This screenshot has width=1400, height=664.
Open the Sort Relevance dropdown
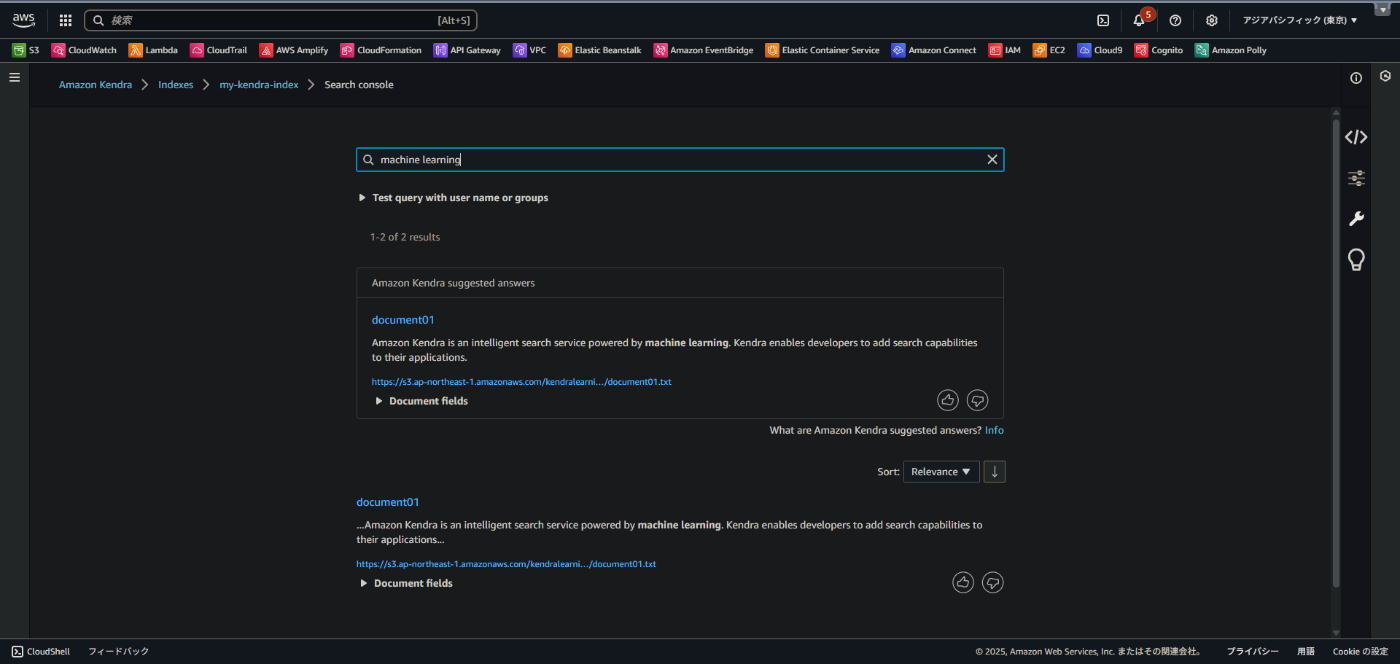941,472
